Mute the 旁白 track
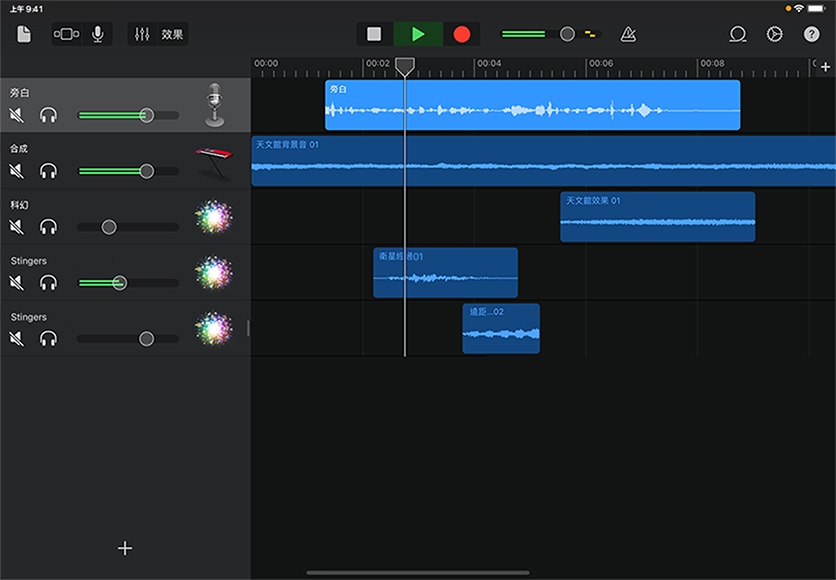 [x=17, y=115]
